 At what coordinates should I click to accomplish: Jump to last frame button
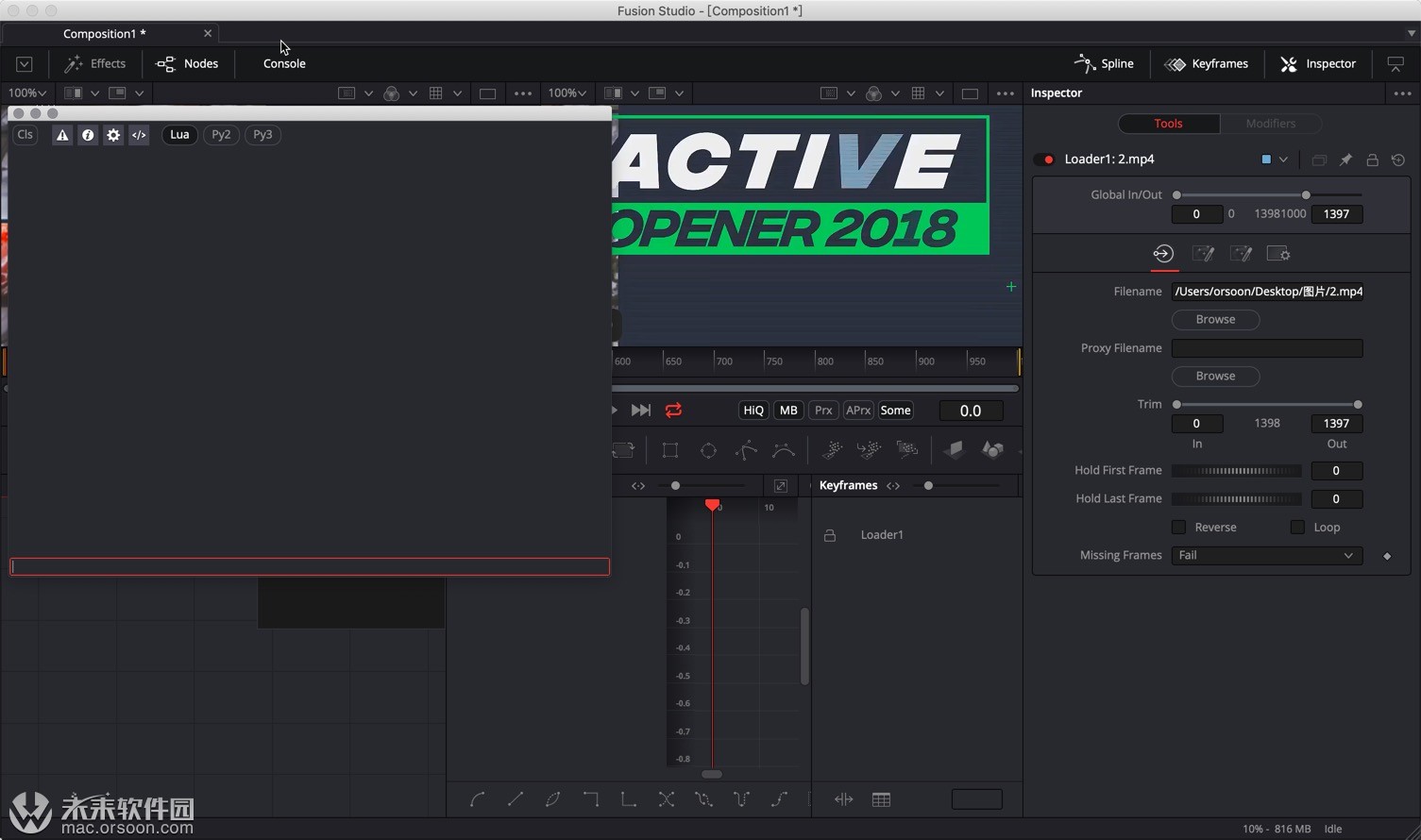point(641,411)
